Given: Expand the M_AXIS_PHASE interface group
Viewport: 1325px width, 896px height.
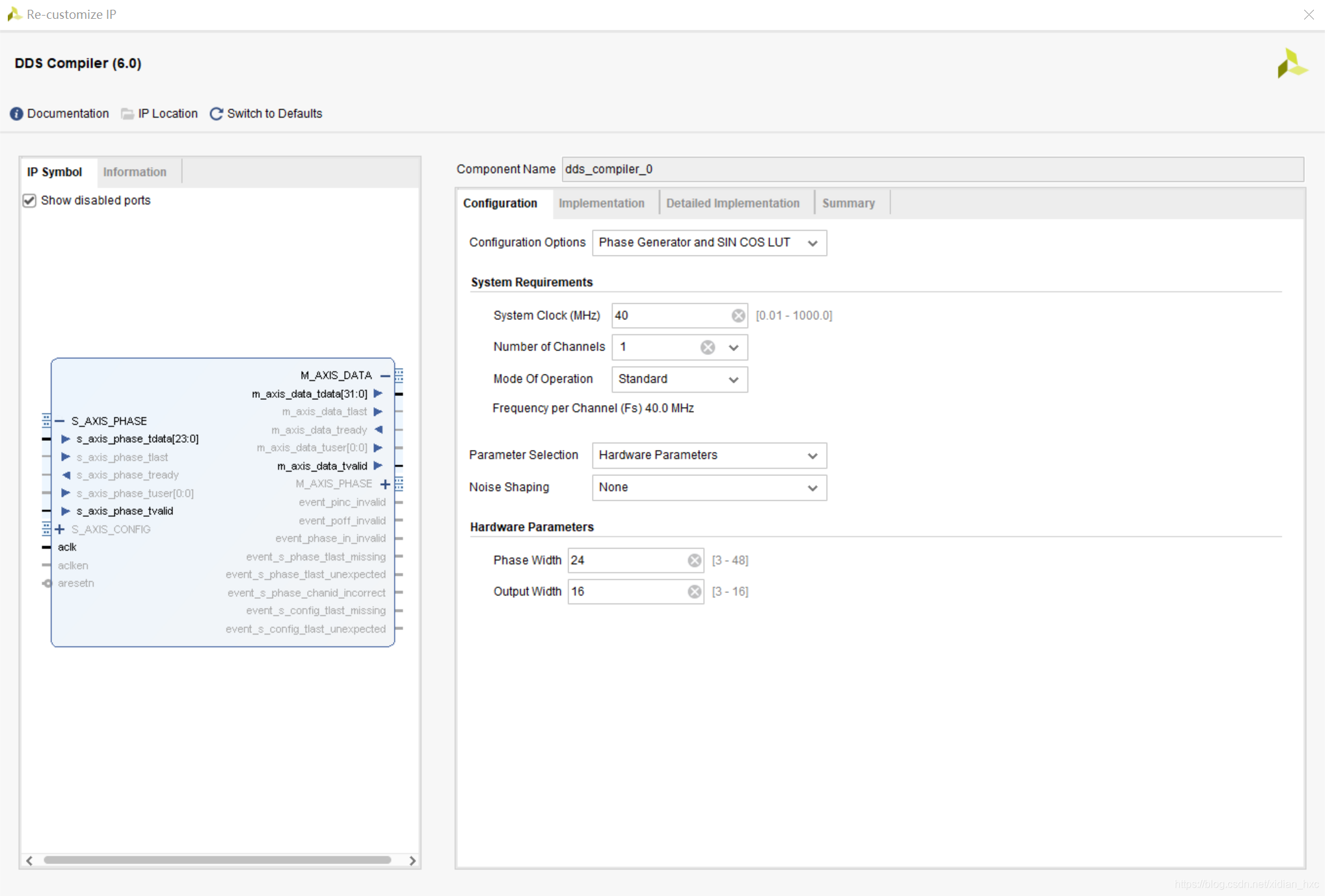Looking at the screenshot, I should 385,484.
